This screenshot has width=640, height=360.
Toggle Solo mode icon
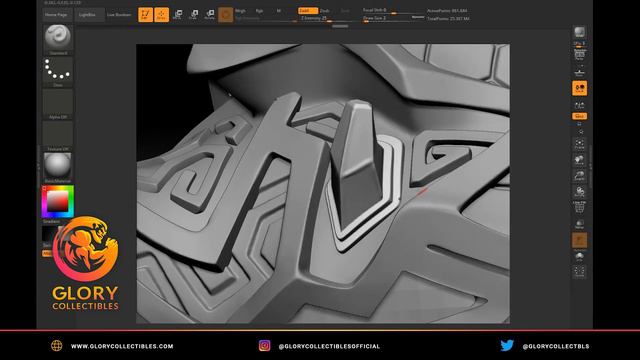coord(579,256)
